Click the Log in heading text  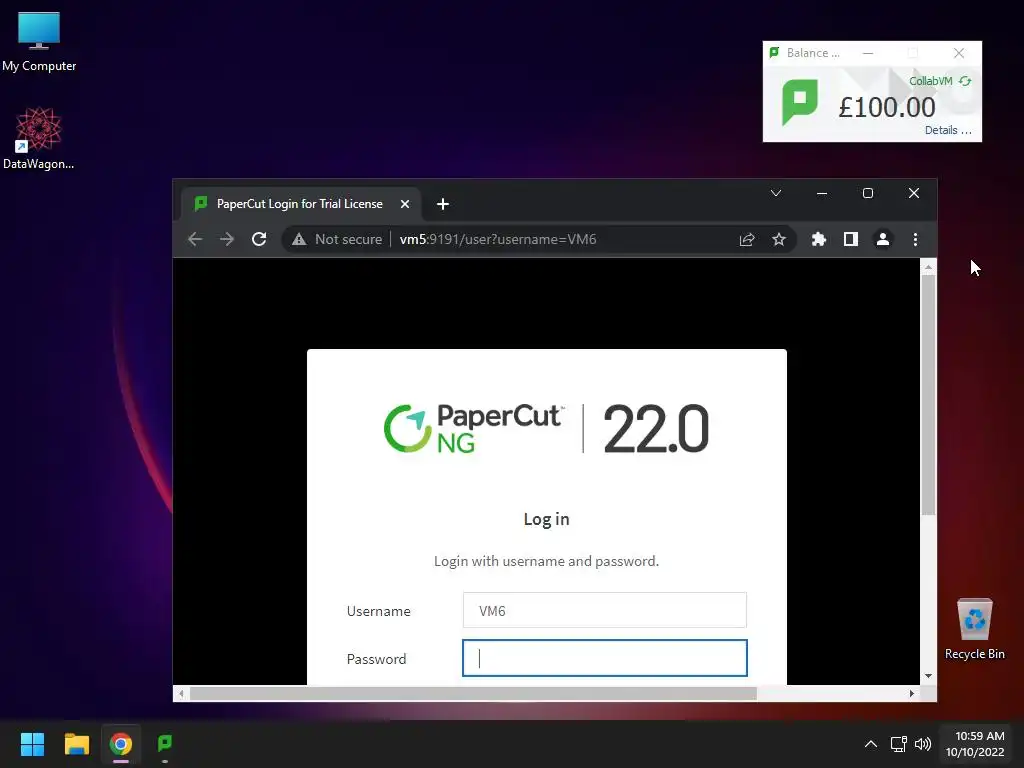click(x=546, y=519)
